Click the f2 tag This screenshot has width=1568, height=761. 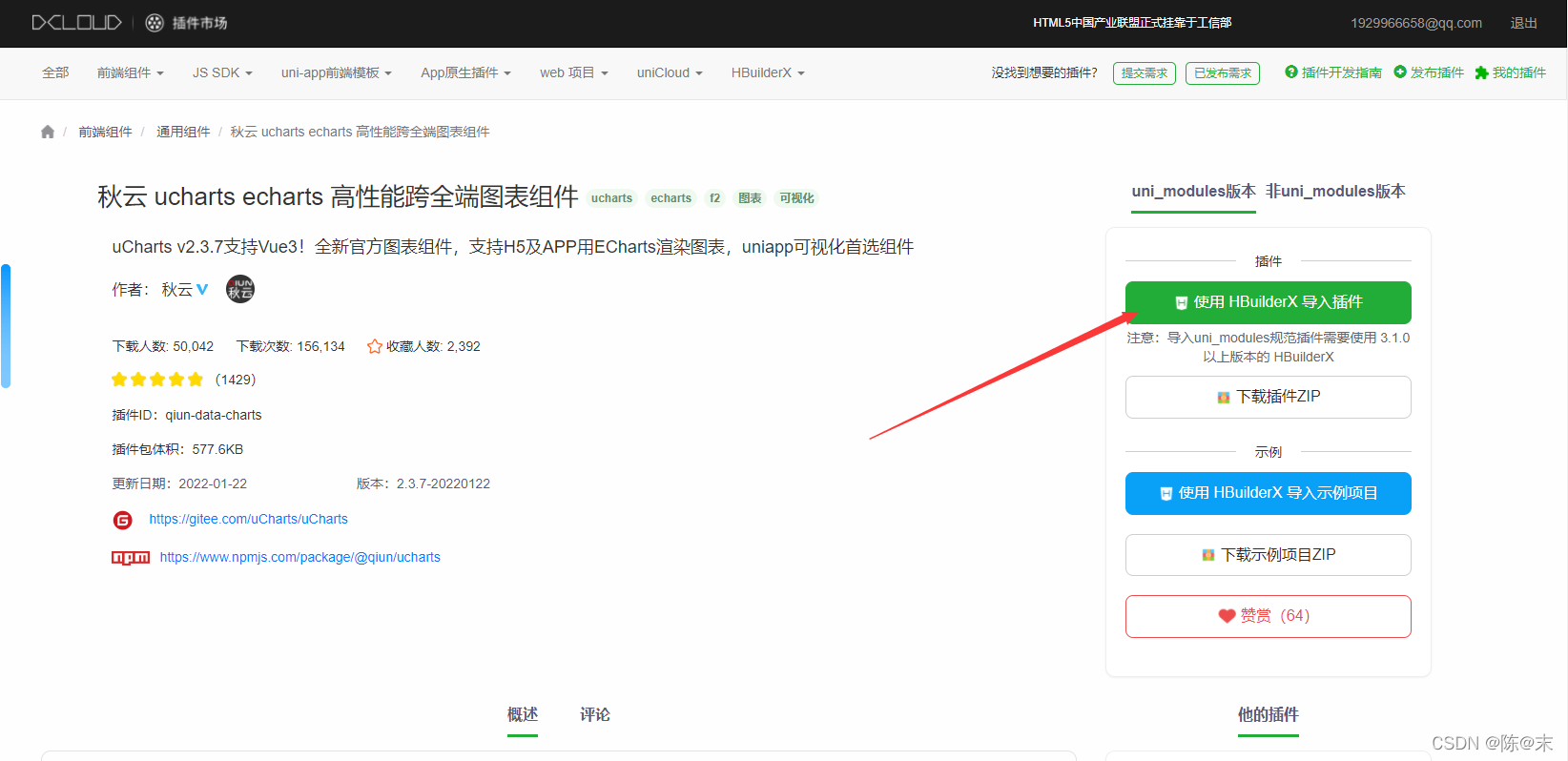715,198
